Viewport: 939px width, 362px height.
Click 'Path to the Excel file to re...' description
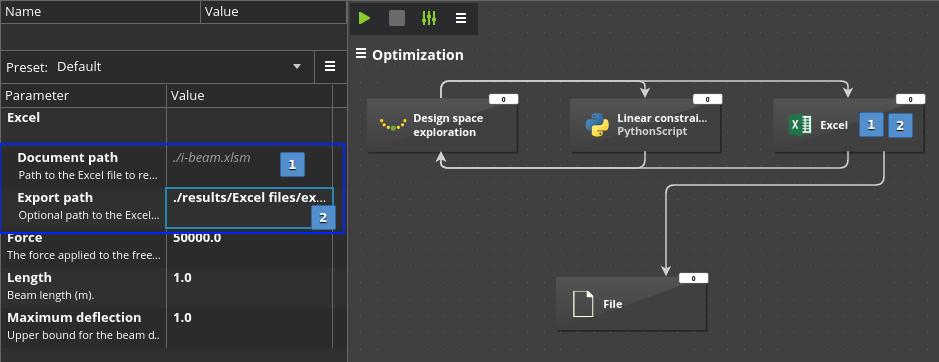click(x=89, y=176)
